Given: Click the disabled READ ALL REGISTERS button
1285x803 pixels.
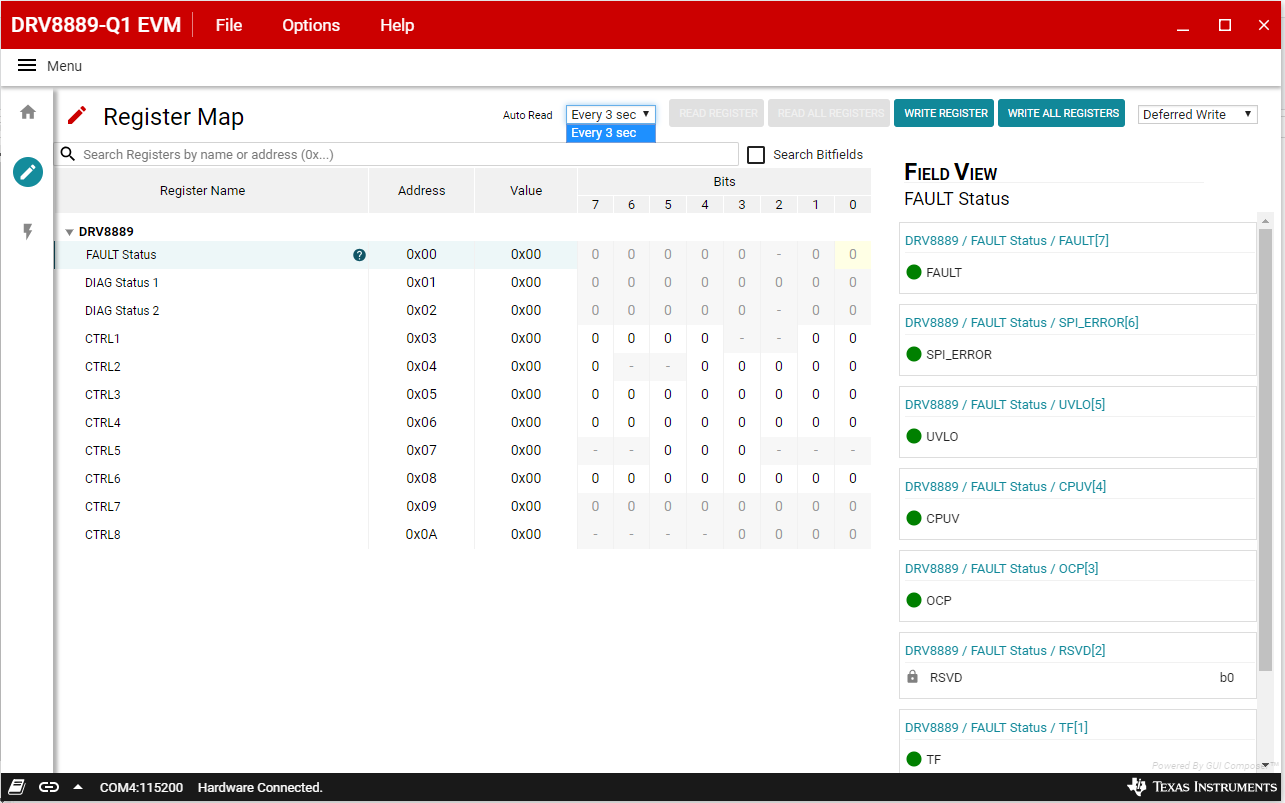Looking at the screenshot, I should coord(830,113).
